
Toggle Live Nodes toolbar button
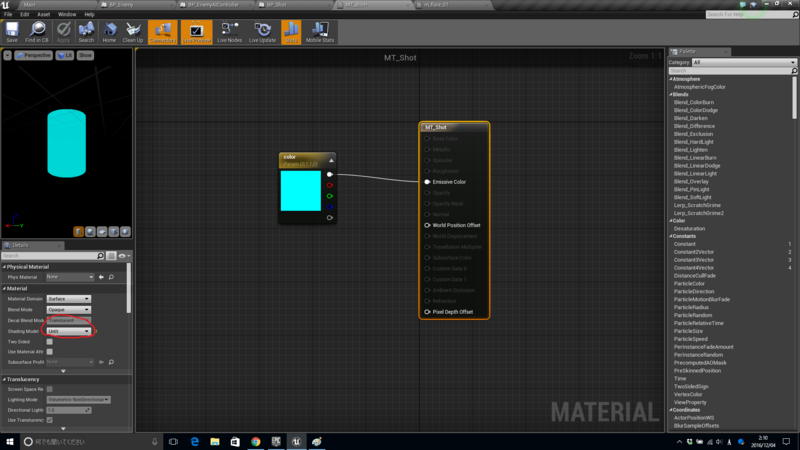point(230,32)
